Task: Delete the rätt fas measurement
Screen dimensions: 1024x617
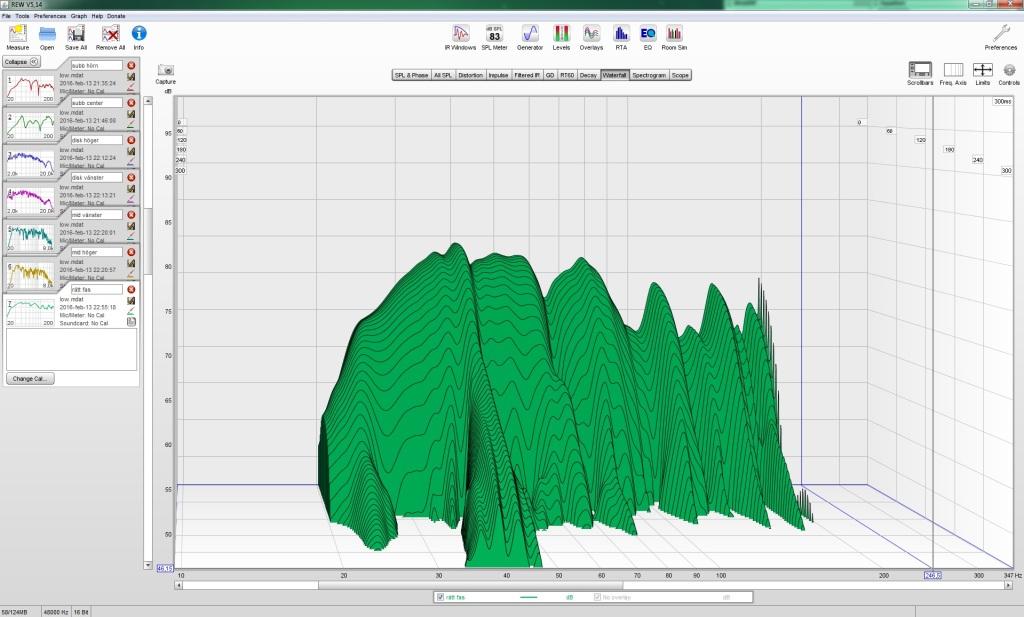Action: [131, 289]
